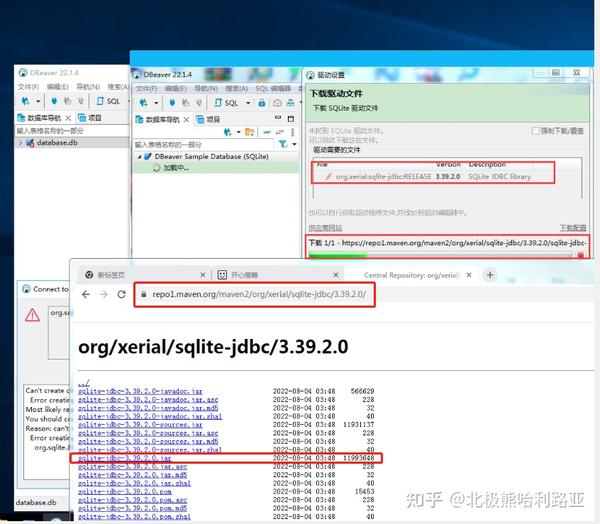The height and width of the screenshot is (524, 600).
Task: Click New Connection plug icon in left DBeaver toolbar
Action: click(x=26, y=101)
